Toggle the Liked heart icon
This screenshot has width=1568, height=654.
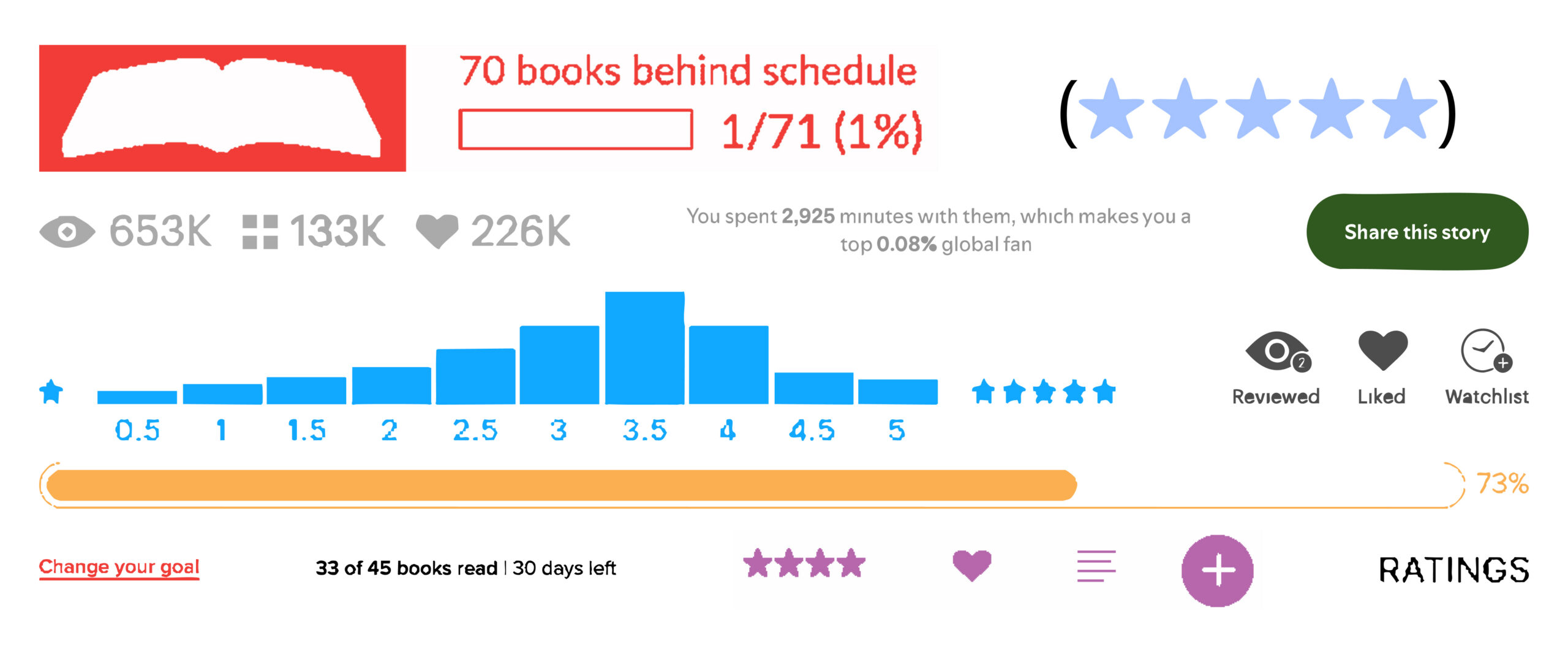pos(1382,349)
